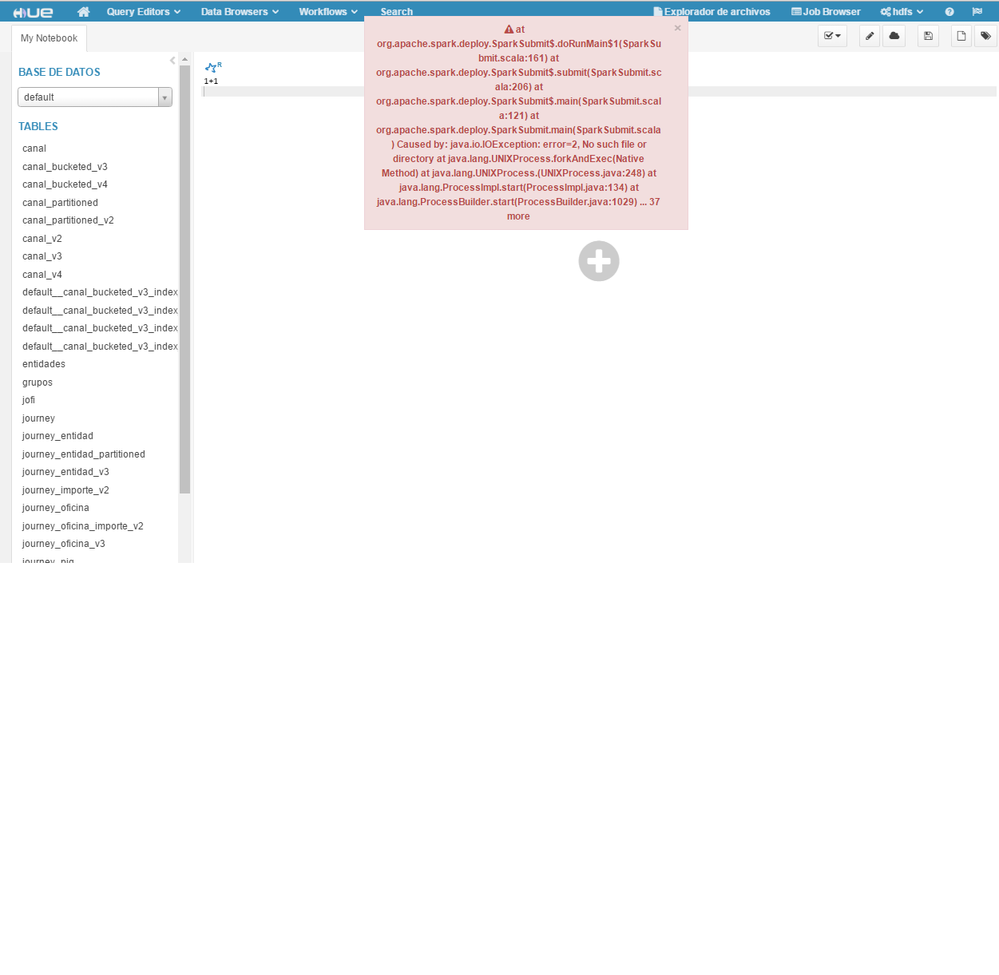
Task: Click the pencil edit icon
Action: click(870, 36)
